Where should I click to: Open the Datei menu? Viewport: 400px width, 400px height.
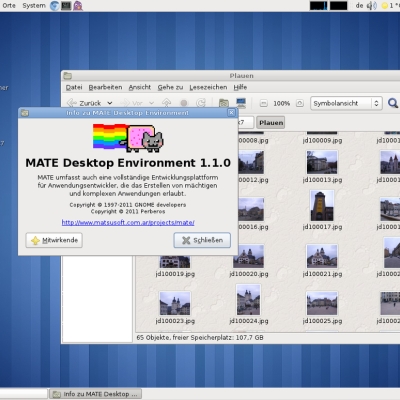pos(74,87)
